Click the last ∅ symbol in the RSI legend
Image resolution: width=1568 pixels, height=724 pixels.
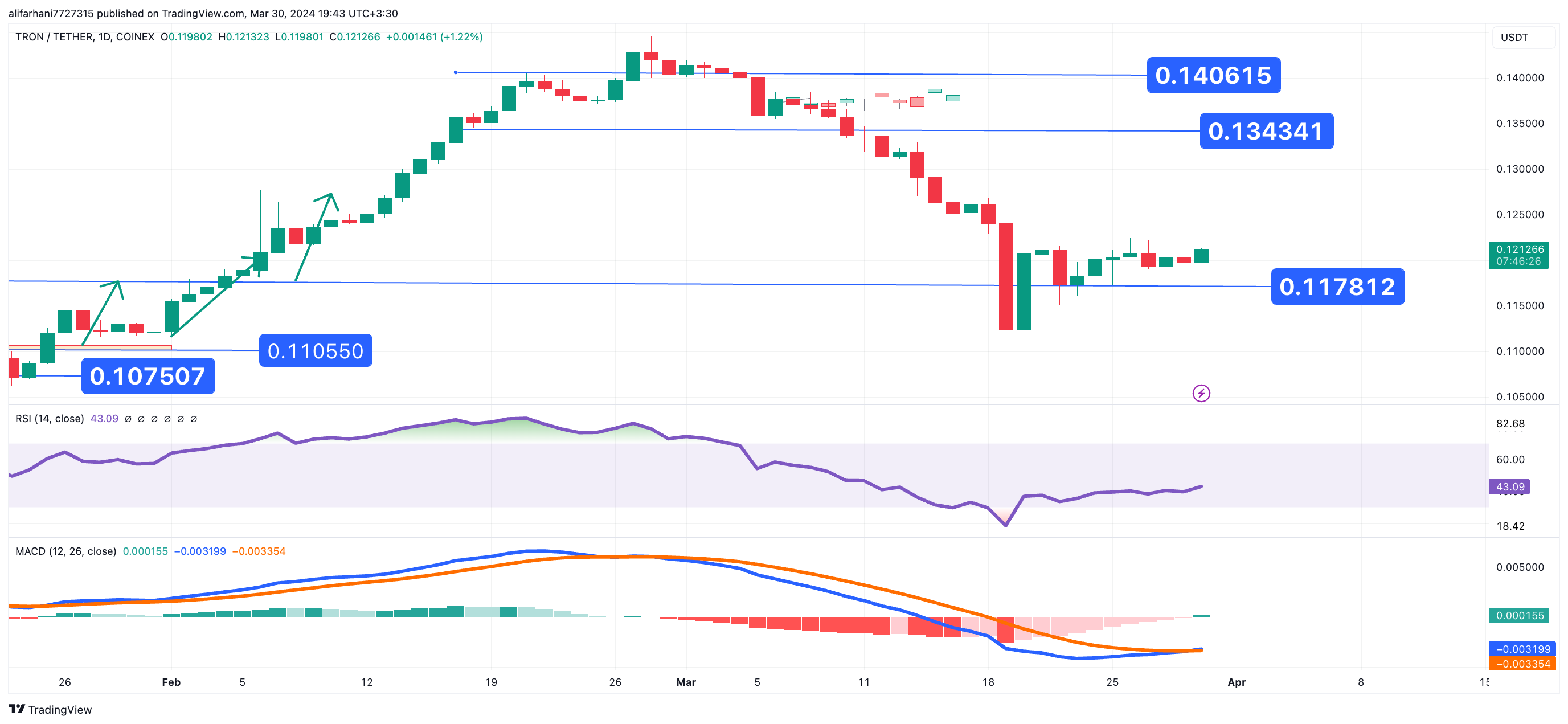(x=194, y=419)
